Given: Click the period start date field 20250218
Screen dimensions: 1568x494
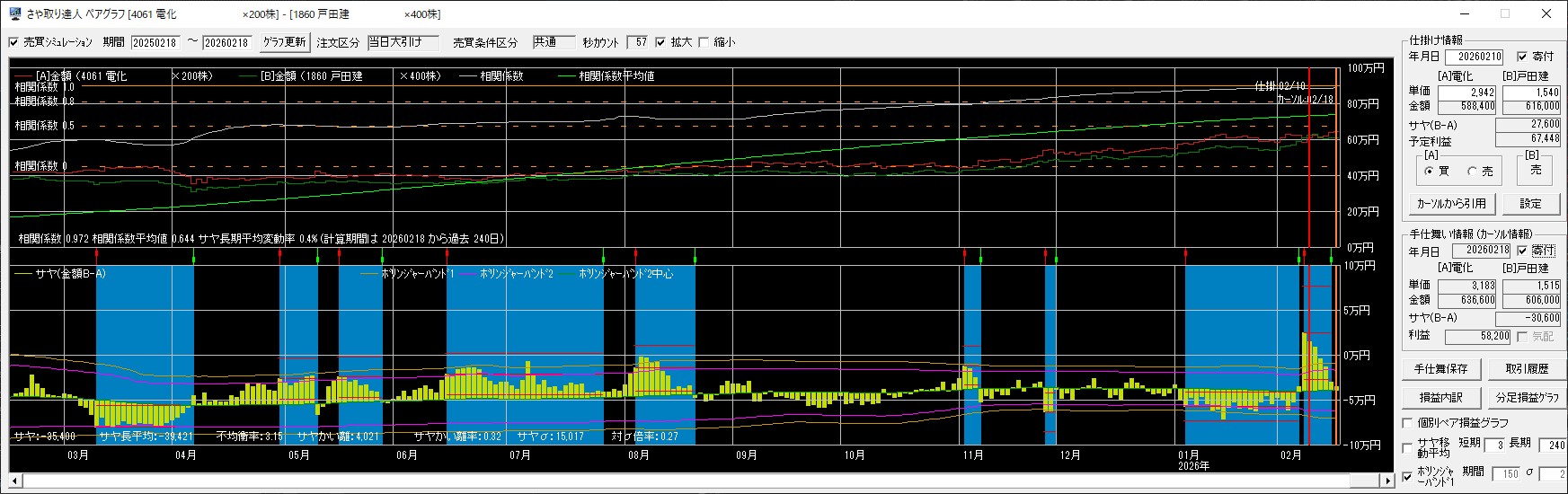Looking at the screenshot, I should (155, 43).
